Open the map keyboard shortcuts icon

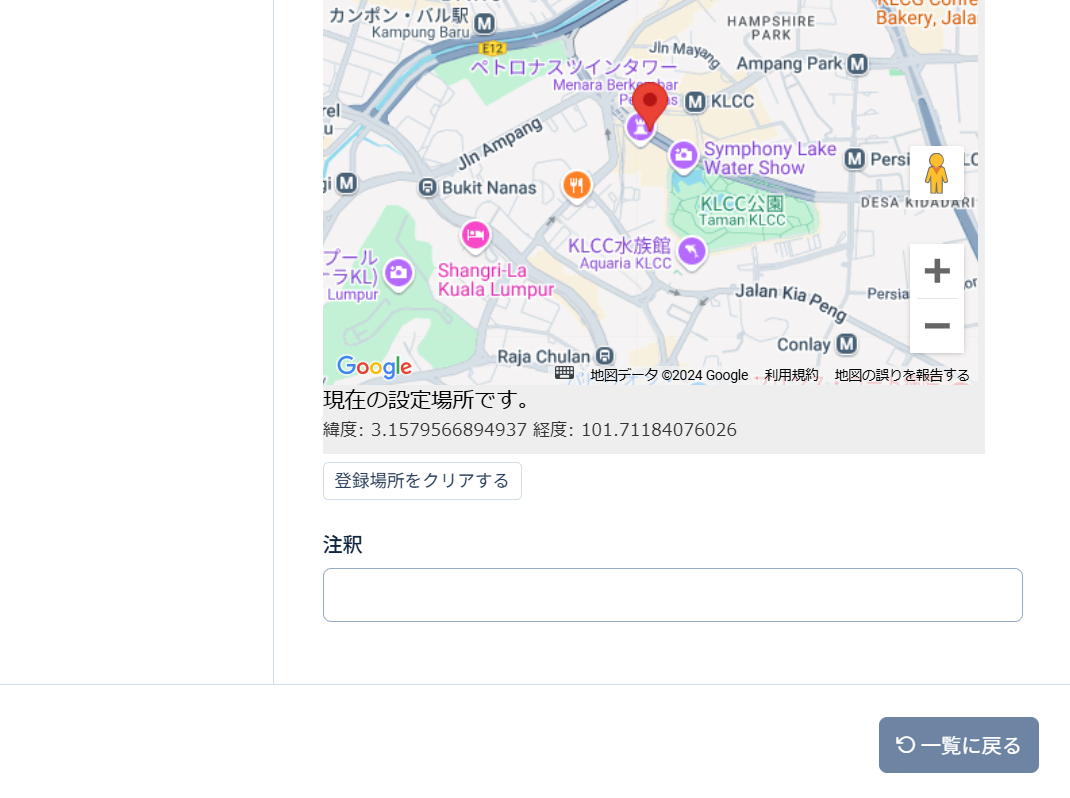pos(564,373)
